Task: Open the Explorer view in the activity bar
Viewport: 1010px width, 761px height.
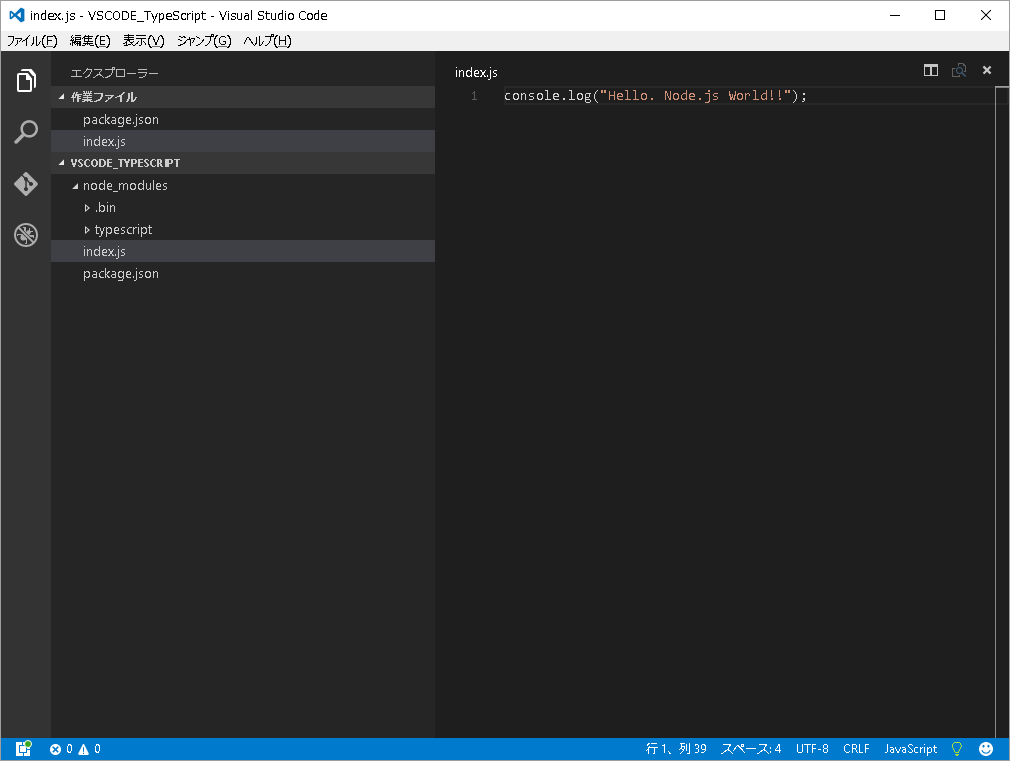Action: pos(26,81)
